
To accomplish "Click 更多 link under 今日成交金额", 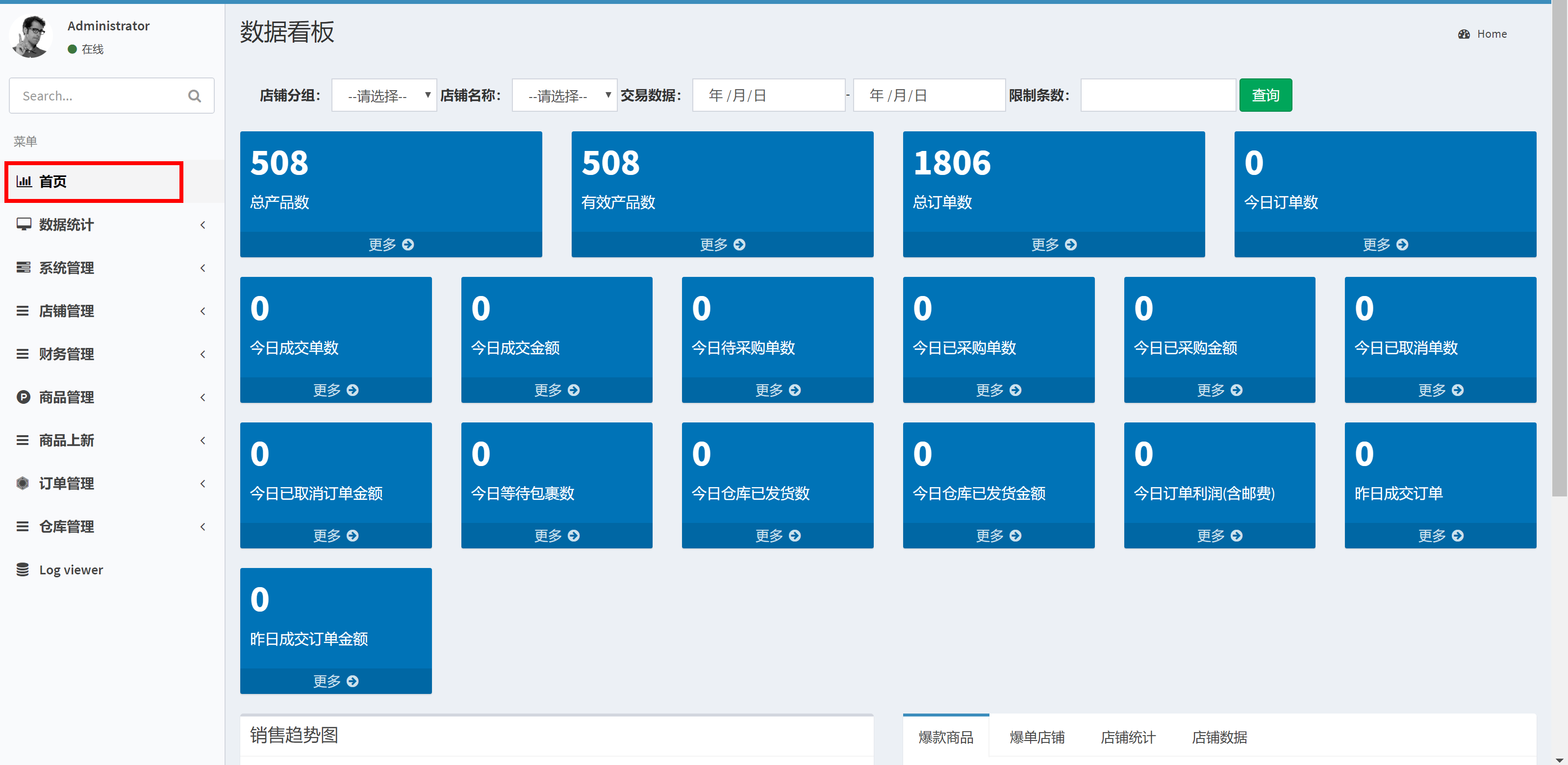I will [x=556, y=390].
